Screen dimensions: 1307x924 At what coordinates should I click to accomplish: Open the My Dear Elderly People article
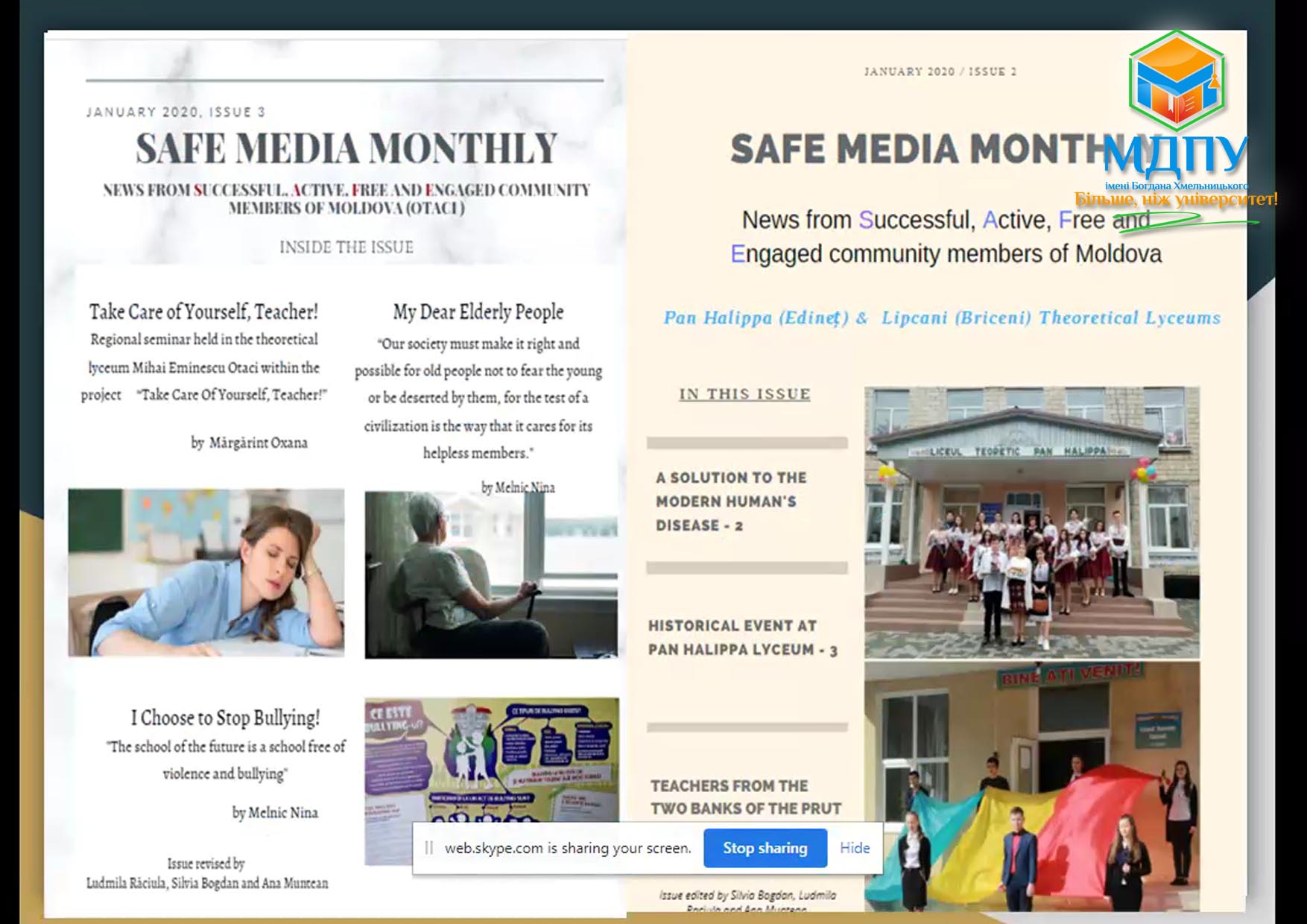click(478, 311)
